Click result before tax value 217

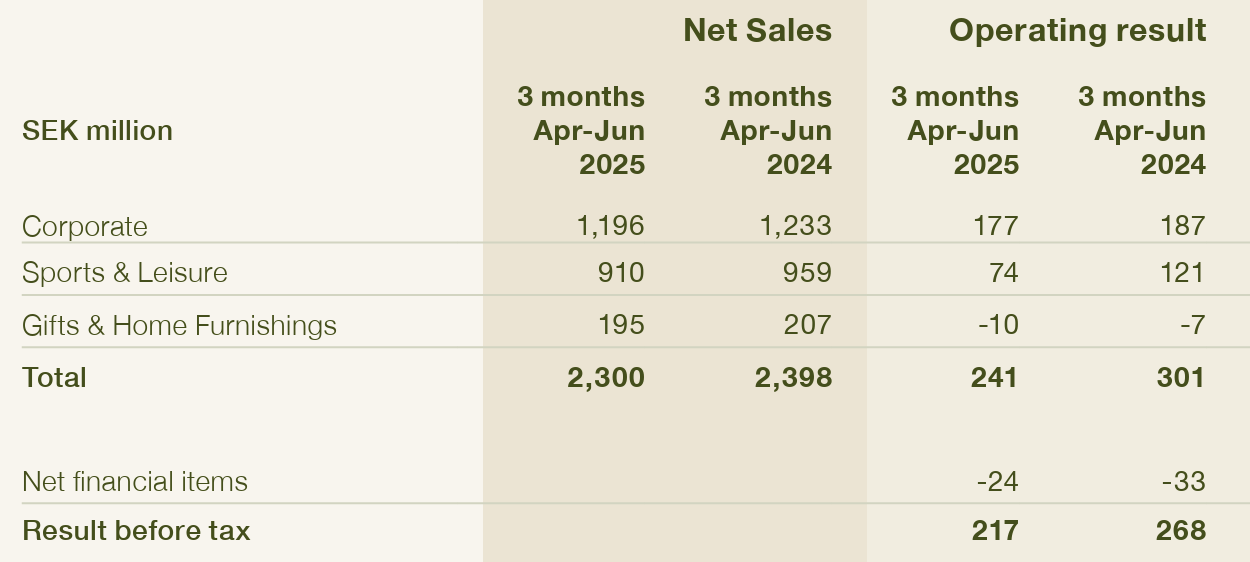point(995,530)
